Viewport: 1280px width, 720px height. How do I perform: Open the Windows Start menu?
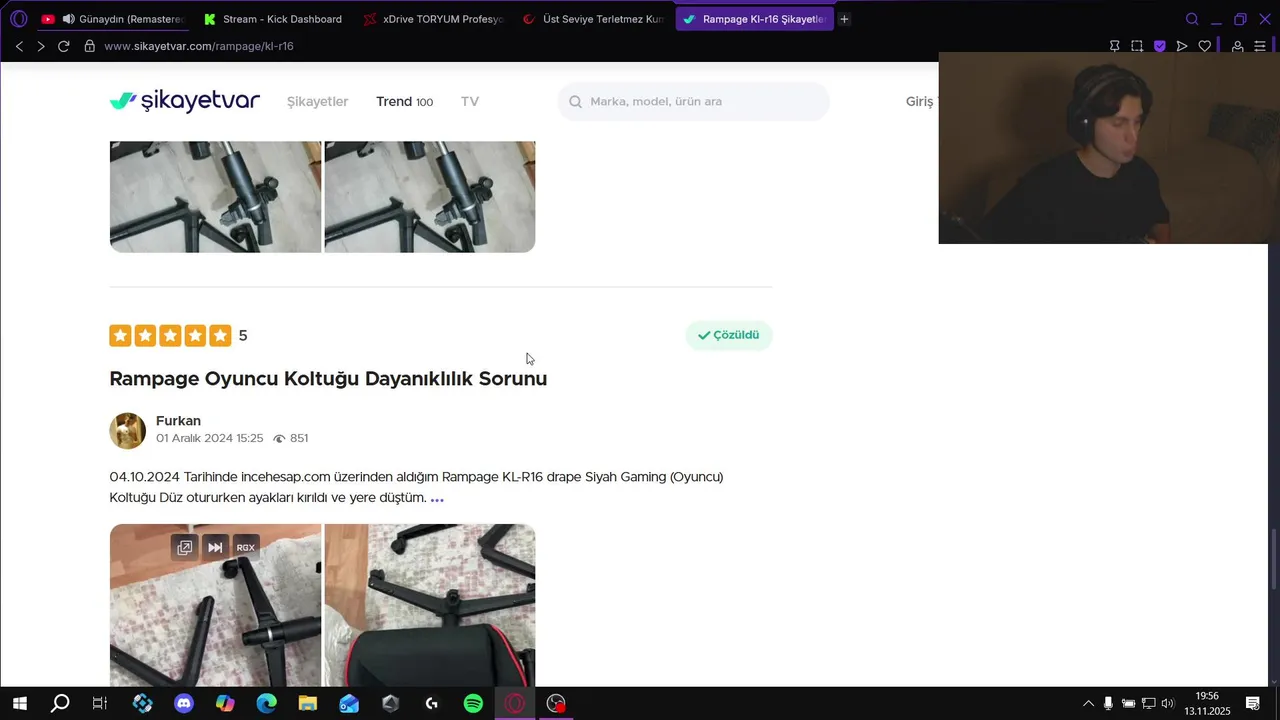tap(19, 704)
